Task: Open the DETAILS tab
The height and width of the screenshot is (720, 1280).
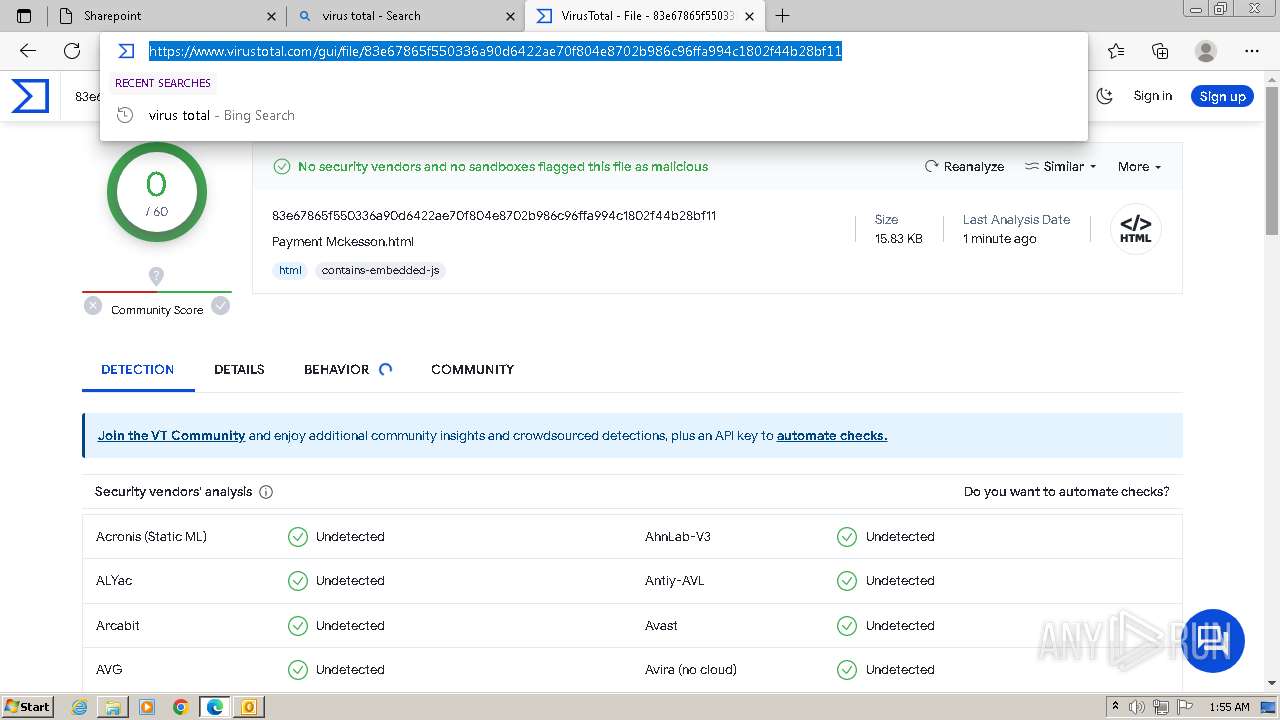Action: click(239, 369)
